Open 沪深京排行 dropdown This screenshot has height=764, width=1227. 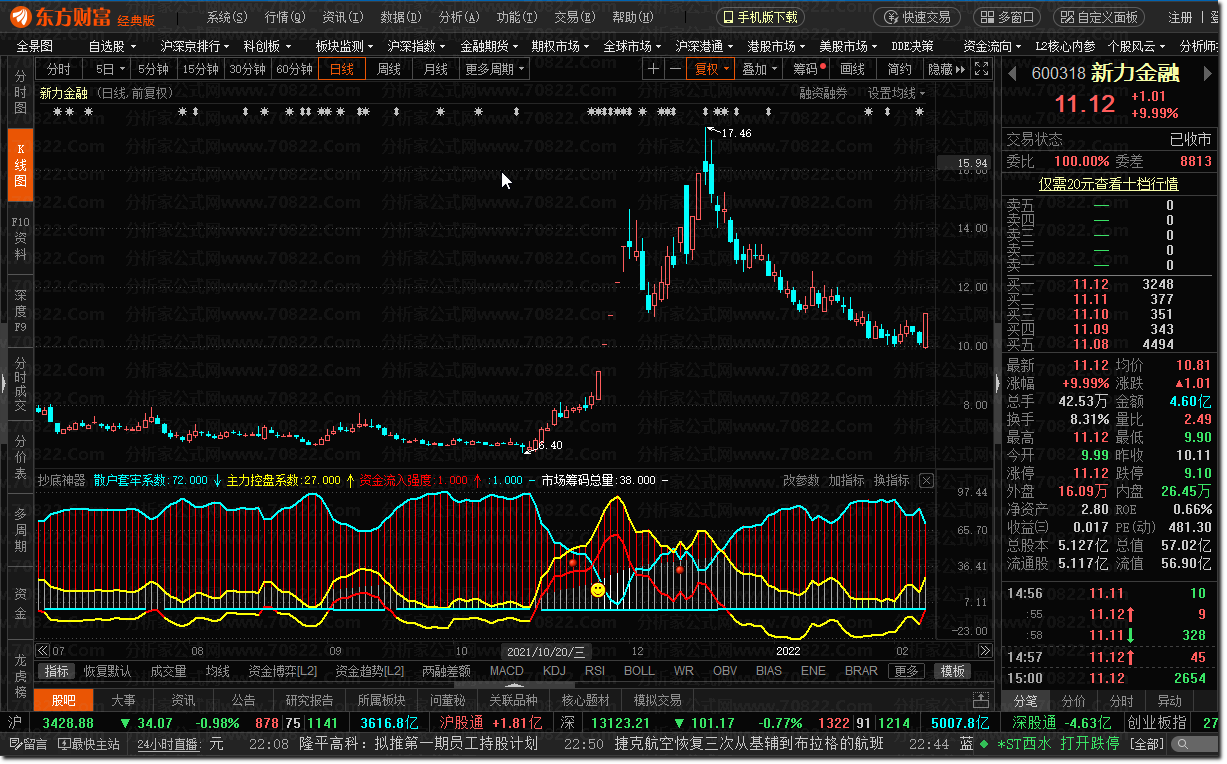[x=196, y=46]
